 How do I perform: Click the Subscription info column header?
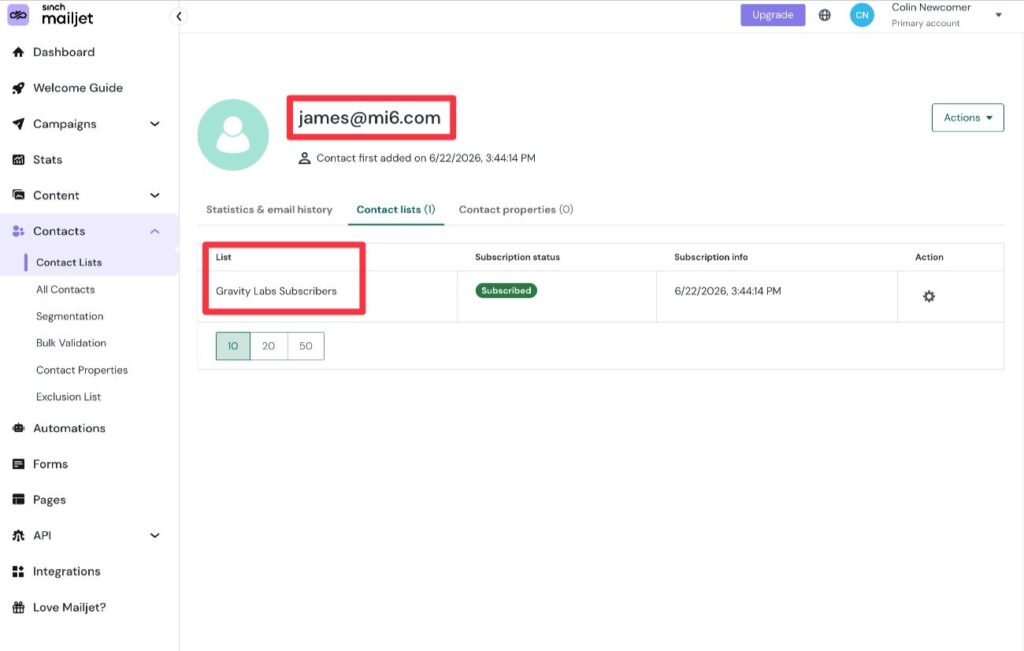[711, 257]
